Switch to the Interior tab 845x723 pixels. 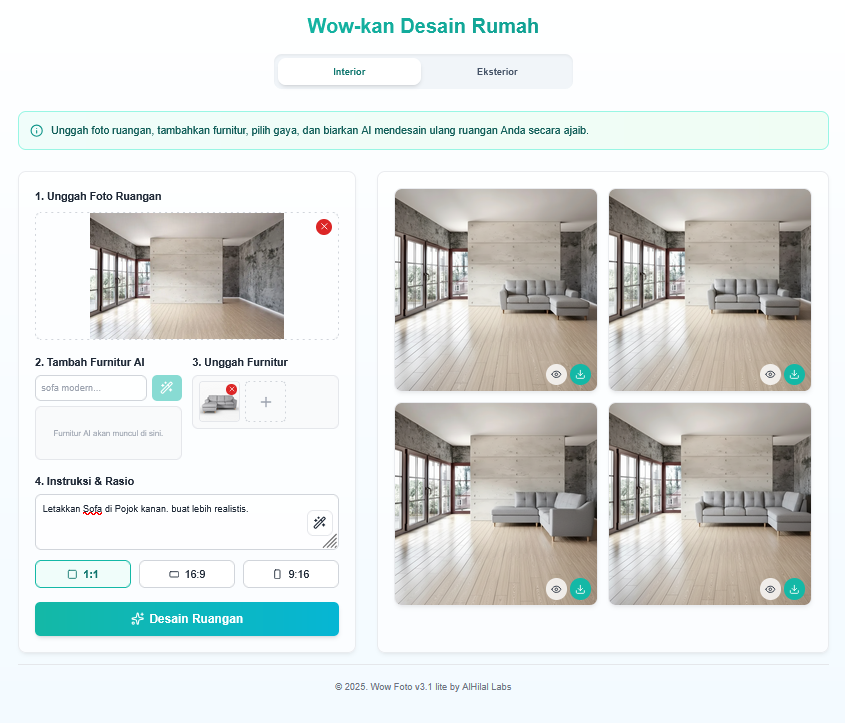coord(349,71)
